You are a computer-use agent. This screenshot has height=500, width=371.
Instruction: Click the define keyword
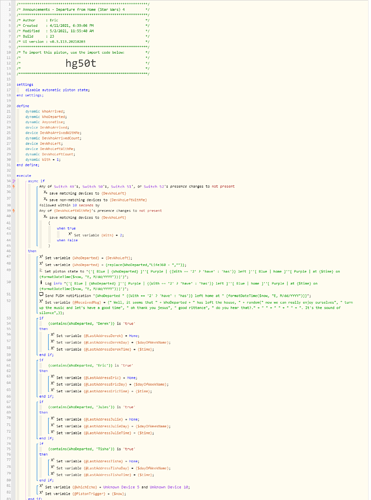pyautogui.click(x=23, y=106)
